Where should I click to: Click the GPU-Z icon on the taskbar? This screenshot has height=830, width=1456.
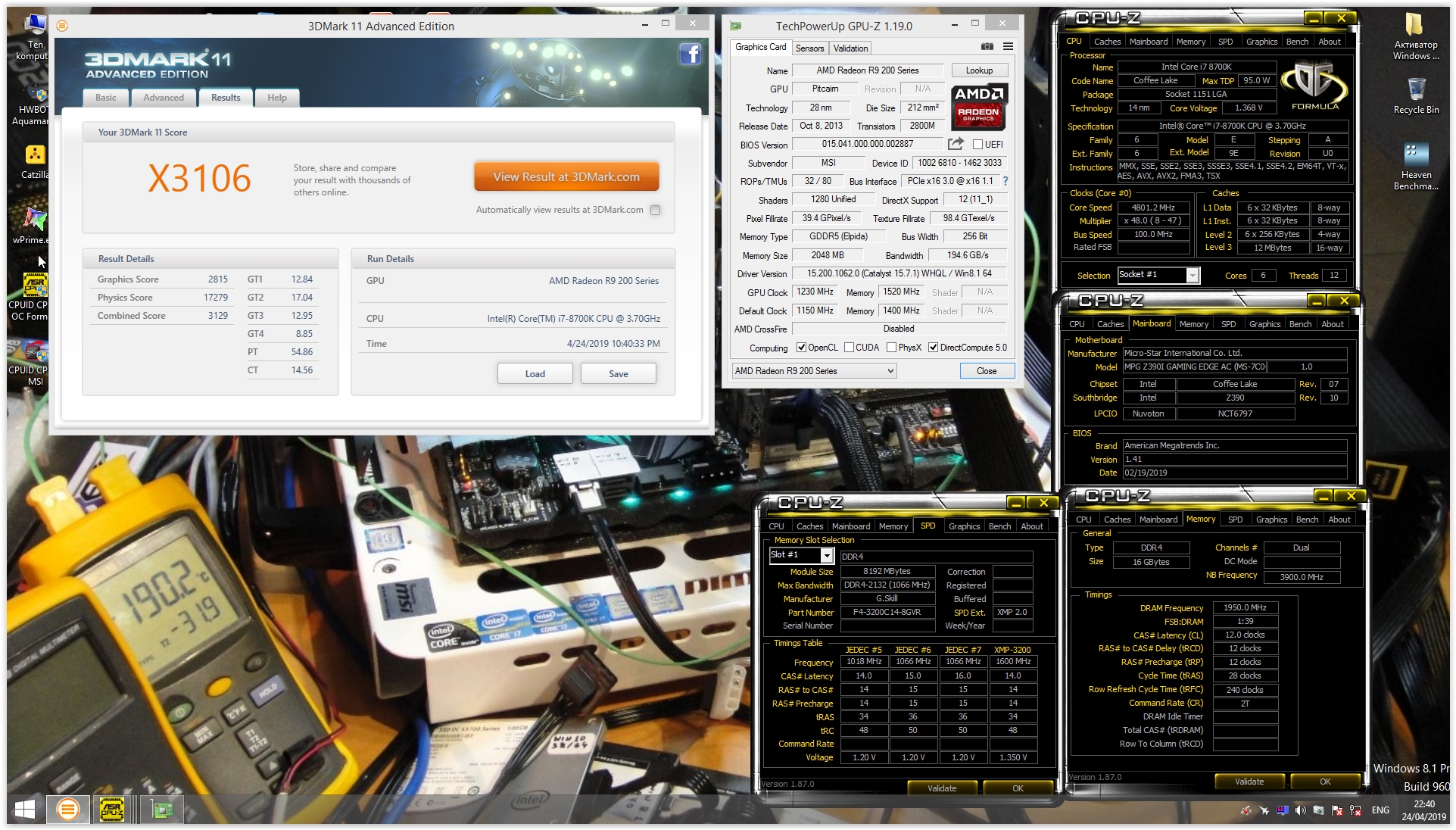pos(161,810)
